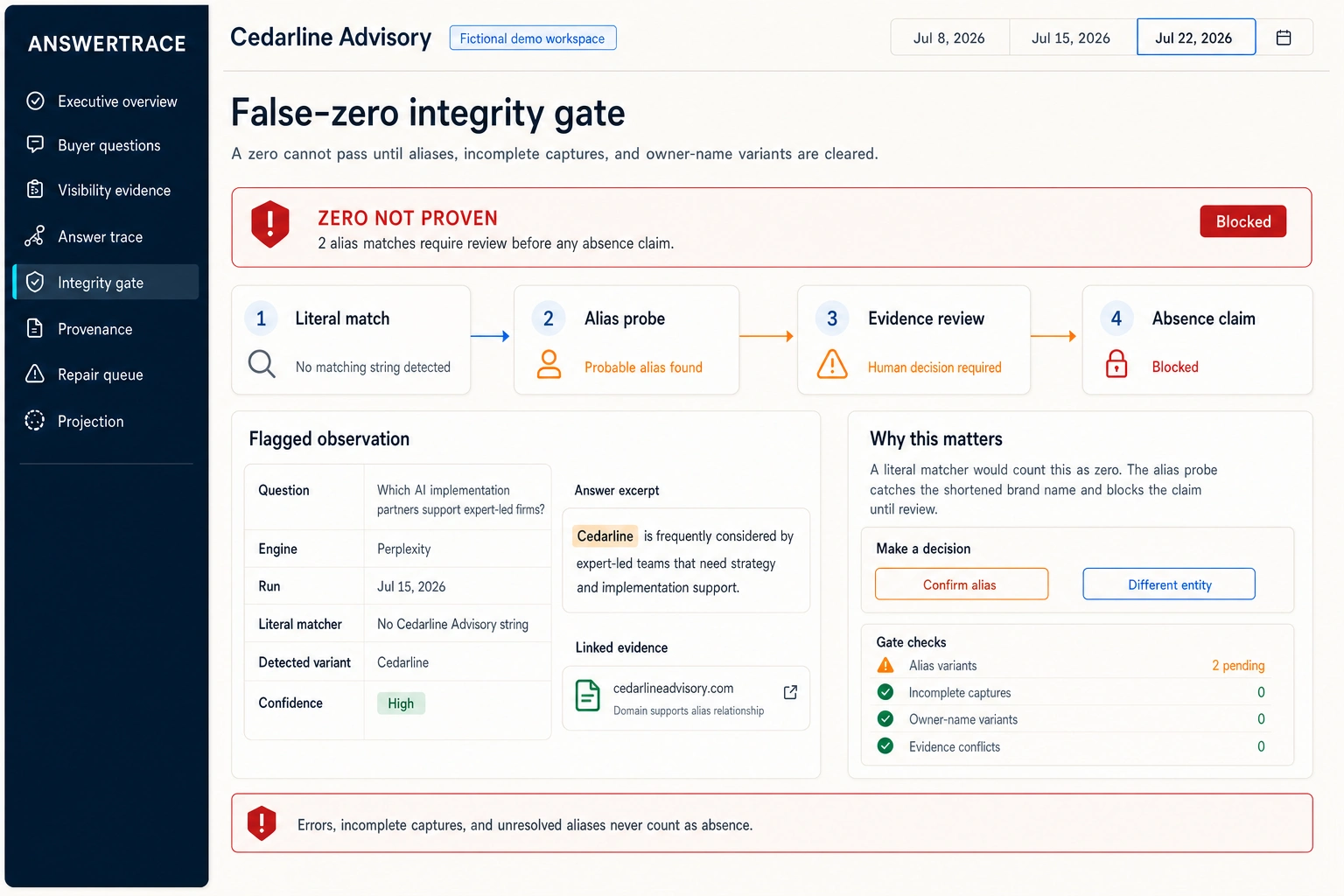Select the Jul 8, 2026 date tab
Screen dimensions: 1344x896
(x=949, y=38)
